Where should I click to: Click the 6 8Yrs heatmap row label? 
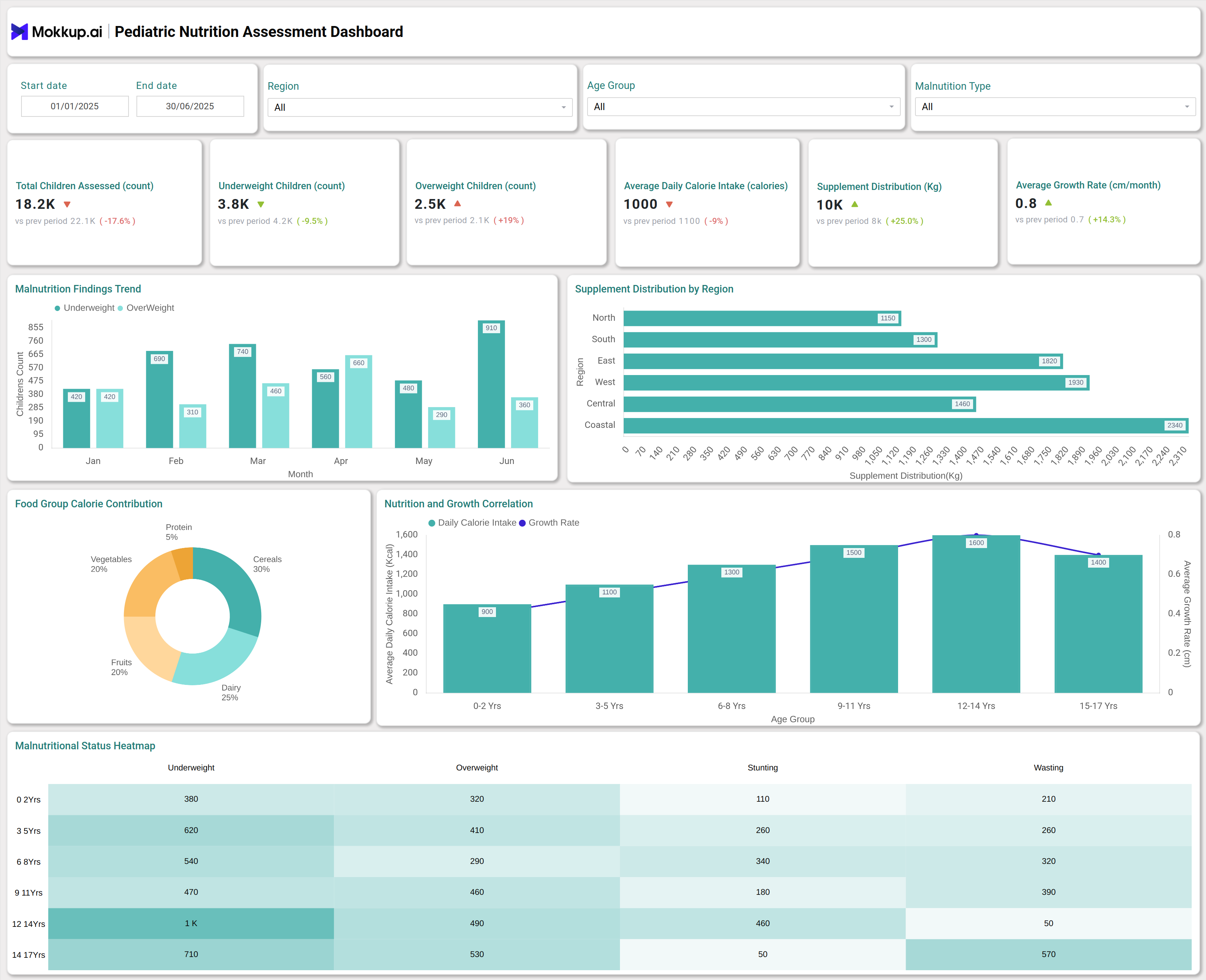coord(29,862)
